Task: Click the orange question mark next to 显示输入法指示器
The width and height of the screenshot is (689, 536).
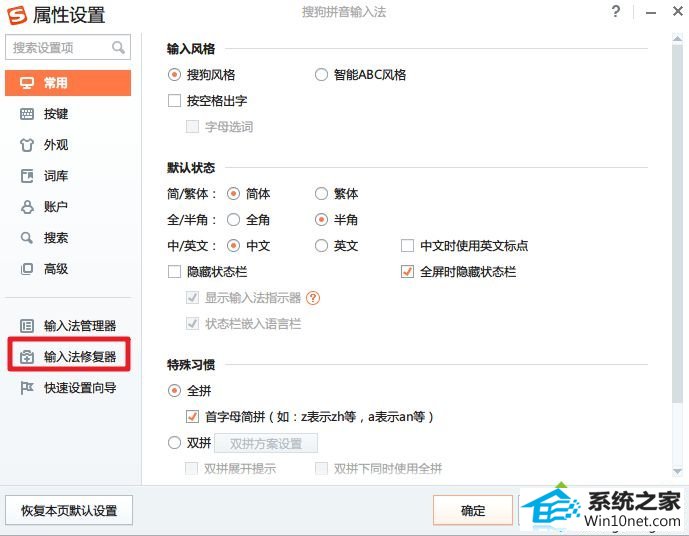Action: tap(313, 298)
